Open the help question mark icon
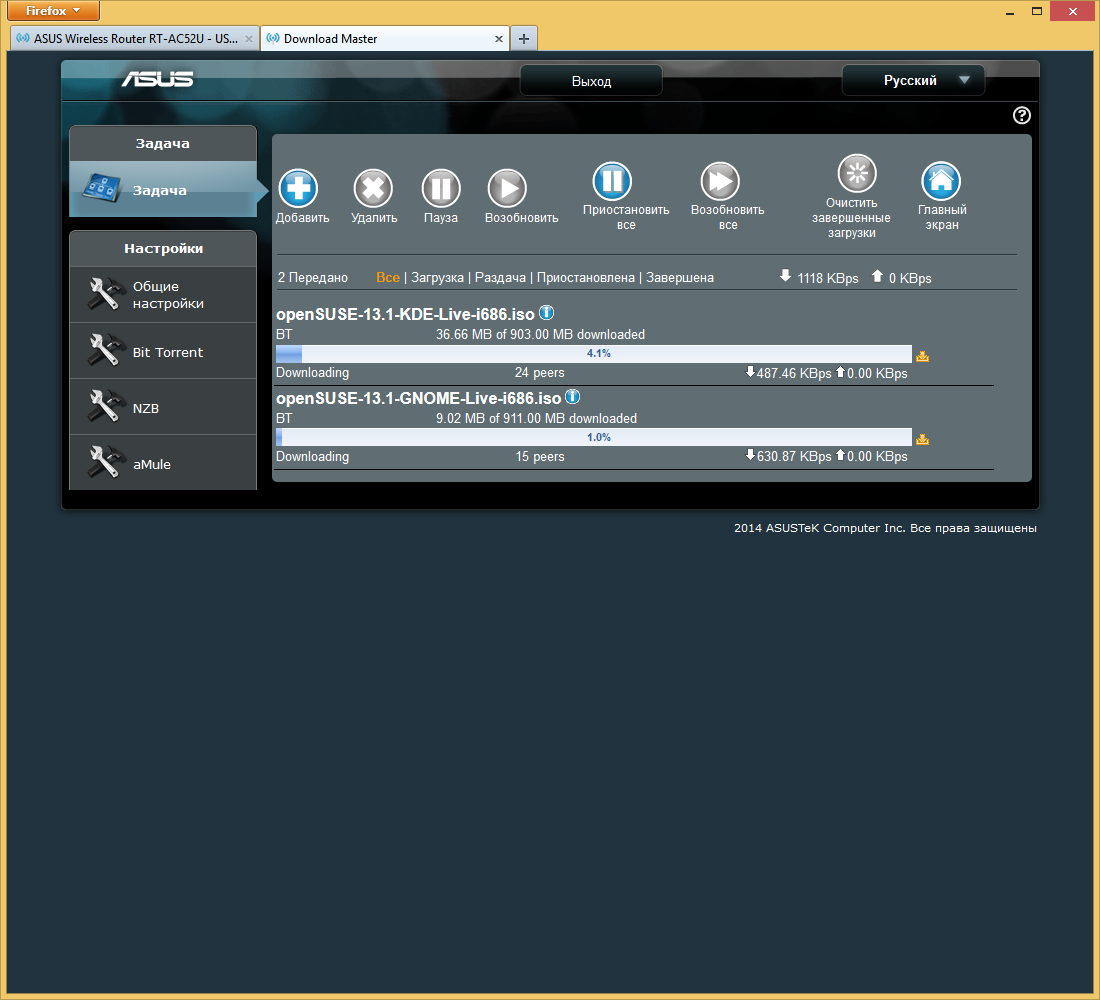 pos(1021,115)
